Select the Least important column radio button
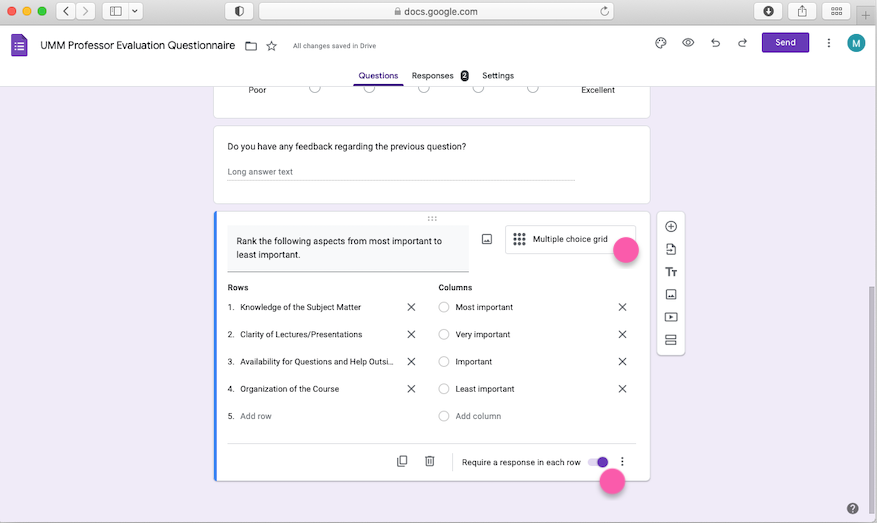 click(444, 389)
